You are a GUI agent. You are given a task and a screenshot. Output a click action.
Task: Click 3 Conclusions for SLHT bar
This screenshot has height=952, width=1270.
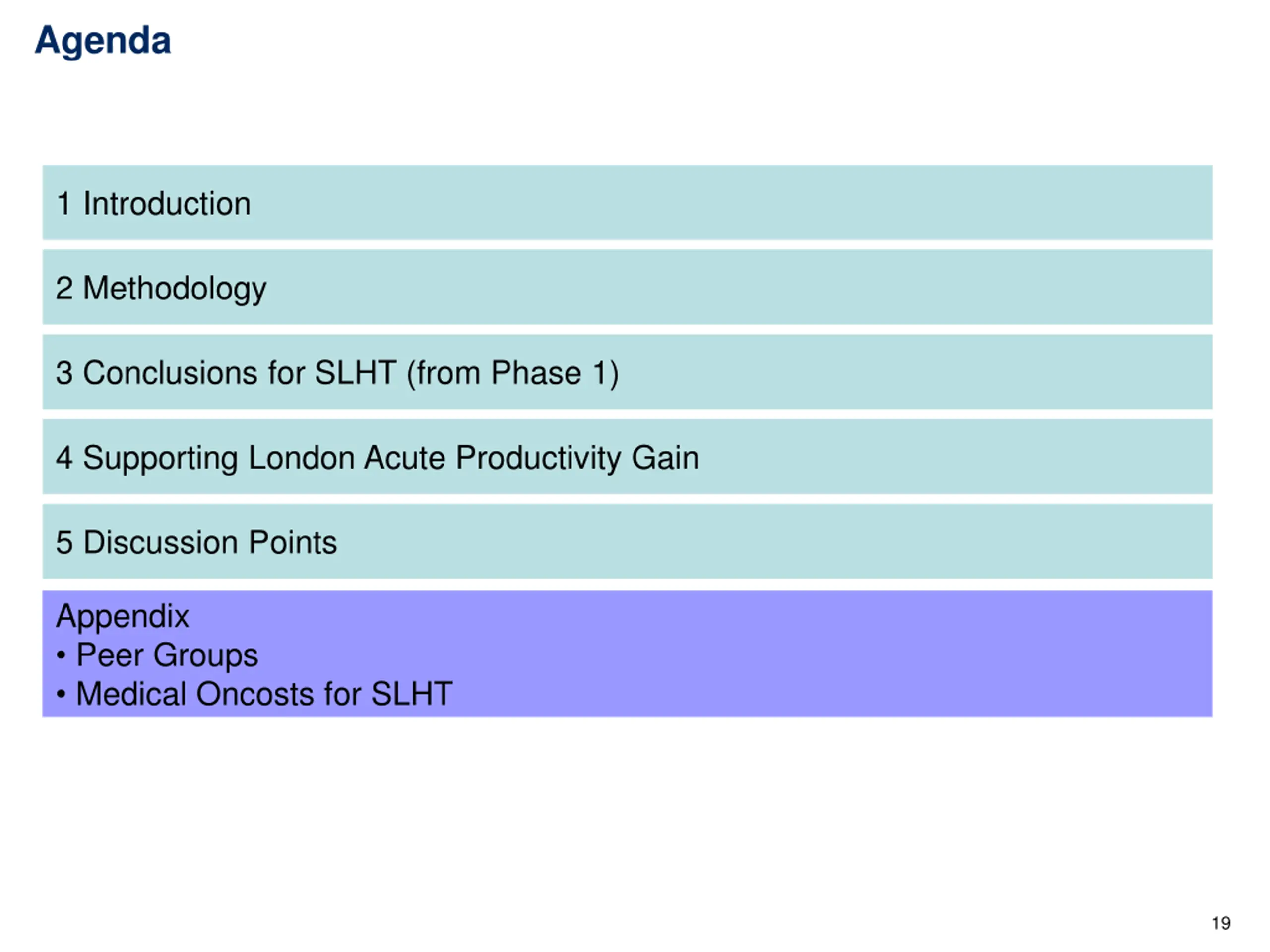tap(628, 372)
